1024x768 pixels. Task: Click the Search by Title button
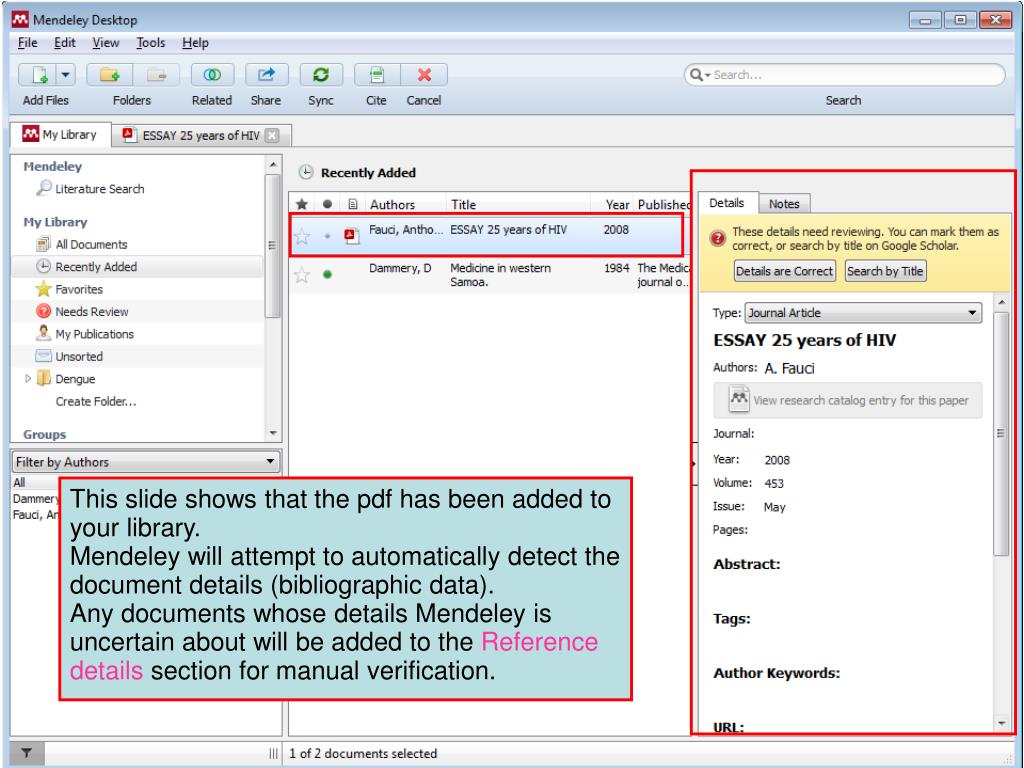coord(885,271)
